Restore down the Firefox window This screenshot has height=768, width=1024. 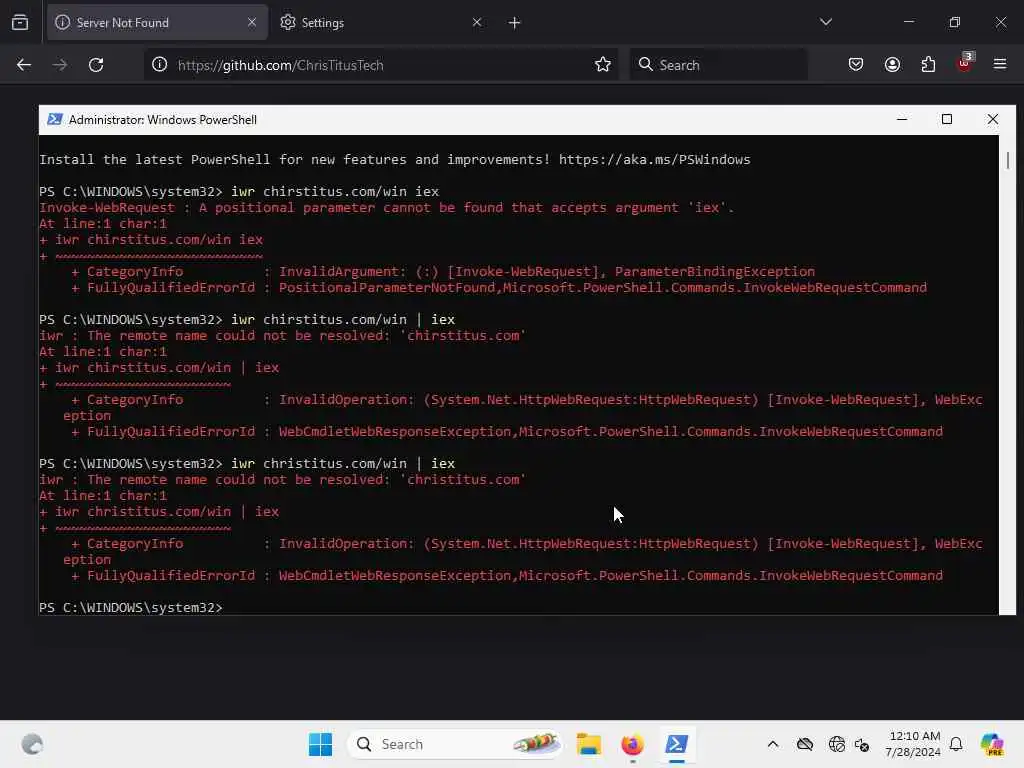click(x=955, y=22)
